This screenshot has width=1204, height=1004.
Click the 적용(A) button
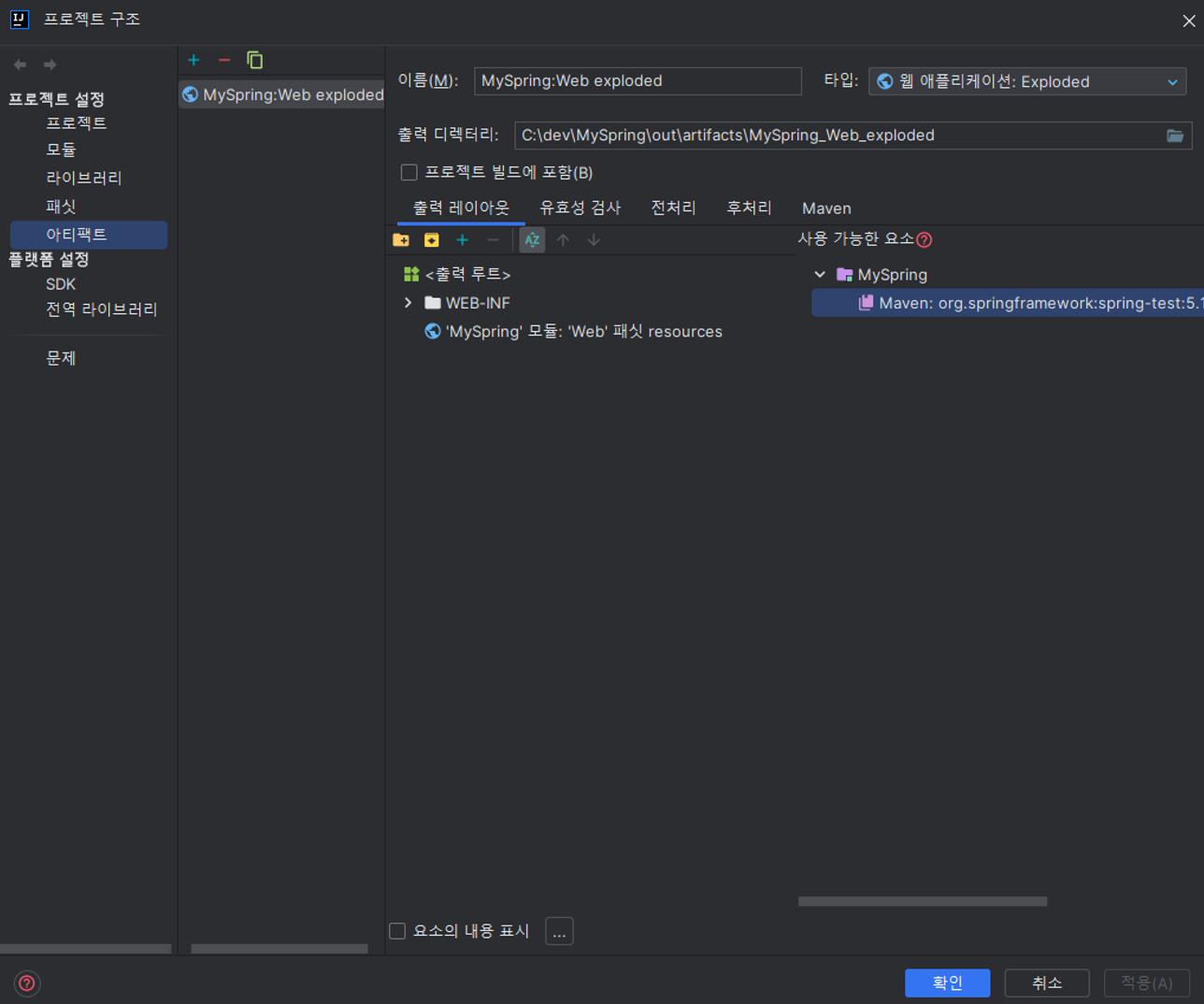pyautogui.click(x=1147, y=982)
